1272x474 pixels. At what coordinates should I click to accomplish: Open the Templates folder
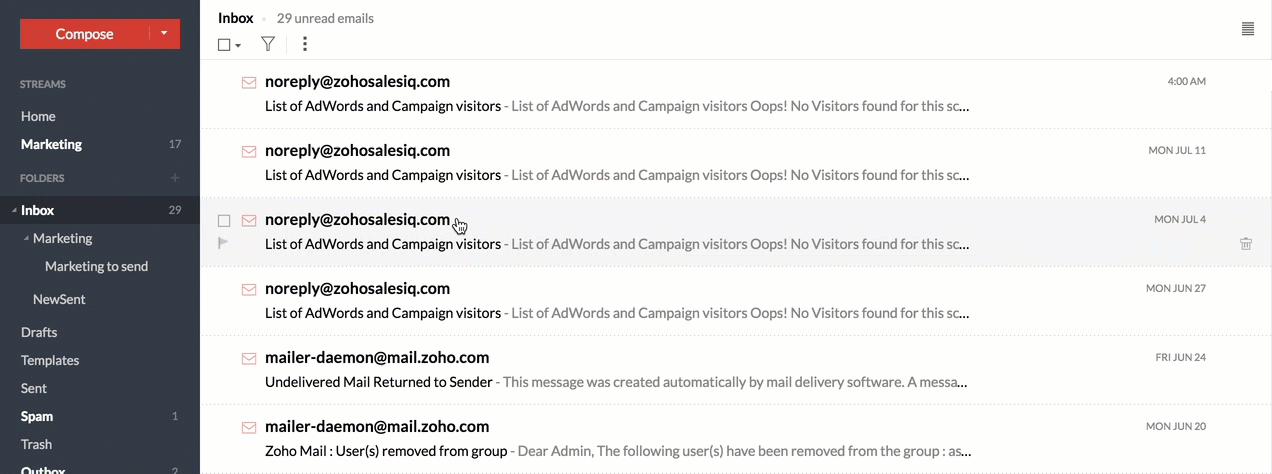click(50, 360)
